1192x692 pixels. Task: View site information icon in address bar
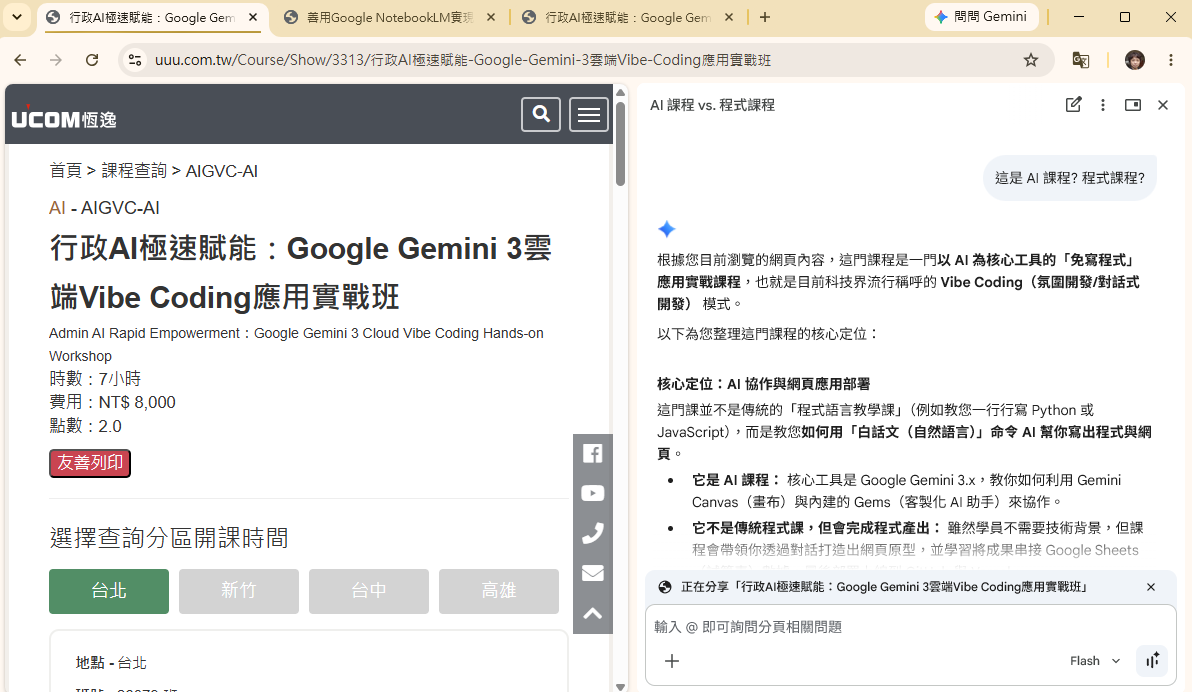click(x=135, y=60)
